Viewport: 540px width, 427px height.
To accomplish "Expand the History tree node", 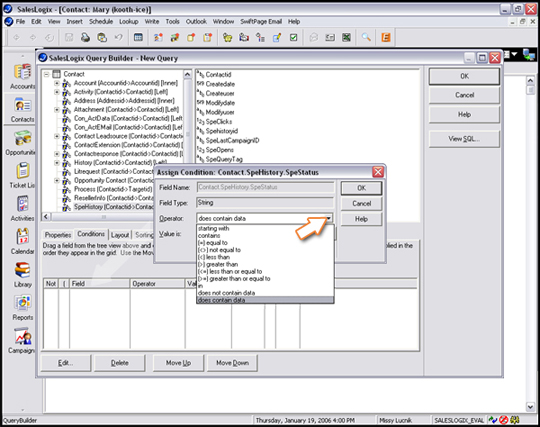I will [x=57, y=163].
